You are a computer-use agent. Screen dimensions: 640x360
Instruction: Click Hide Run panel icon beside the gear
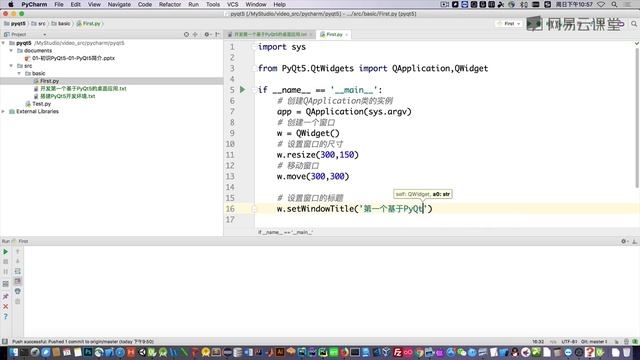(x=634, y=241)
